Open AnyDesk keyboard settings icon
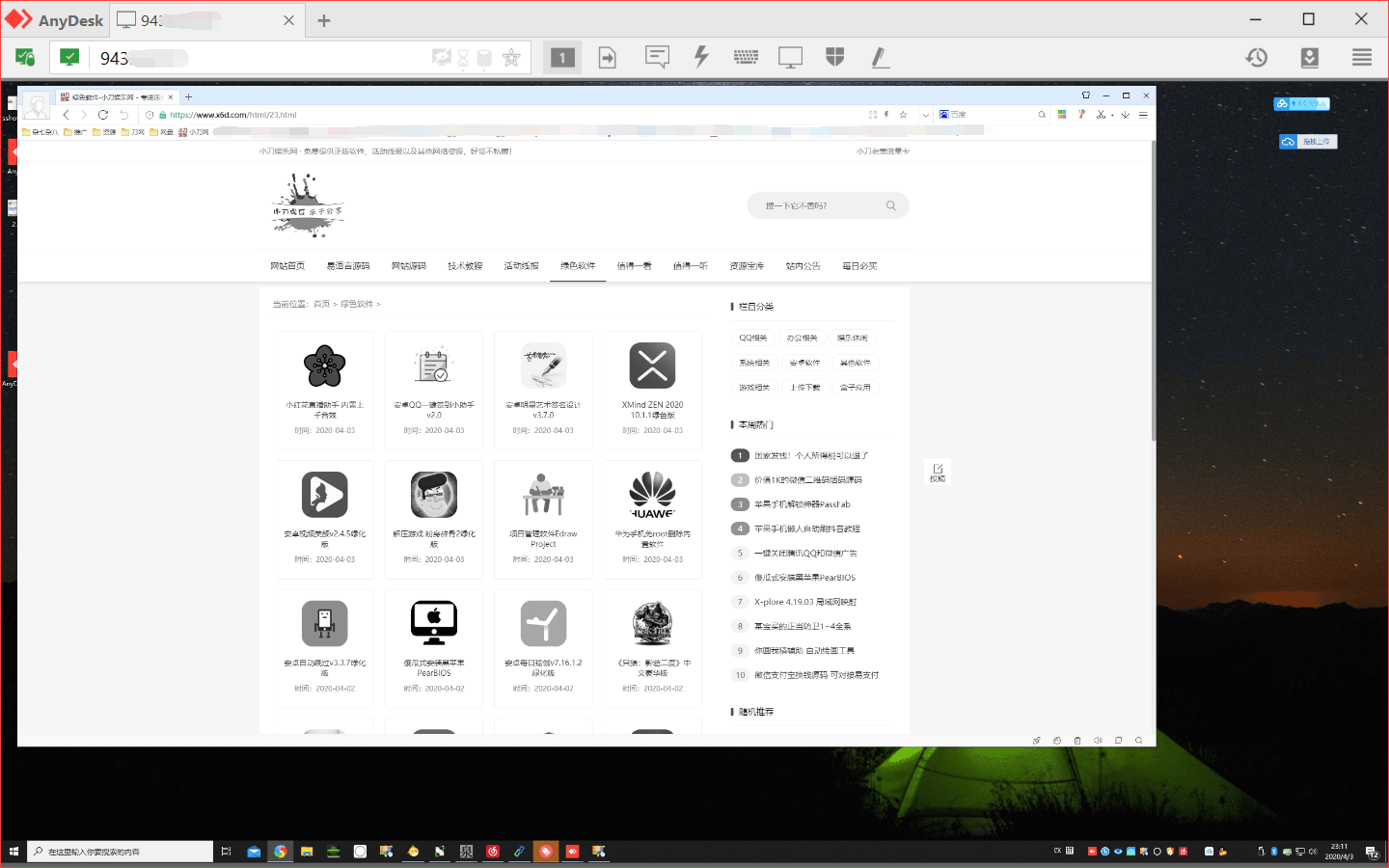 coord(746,57)
